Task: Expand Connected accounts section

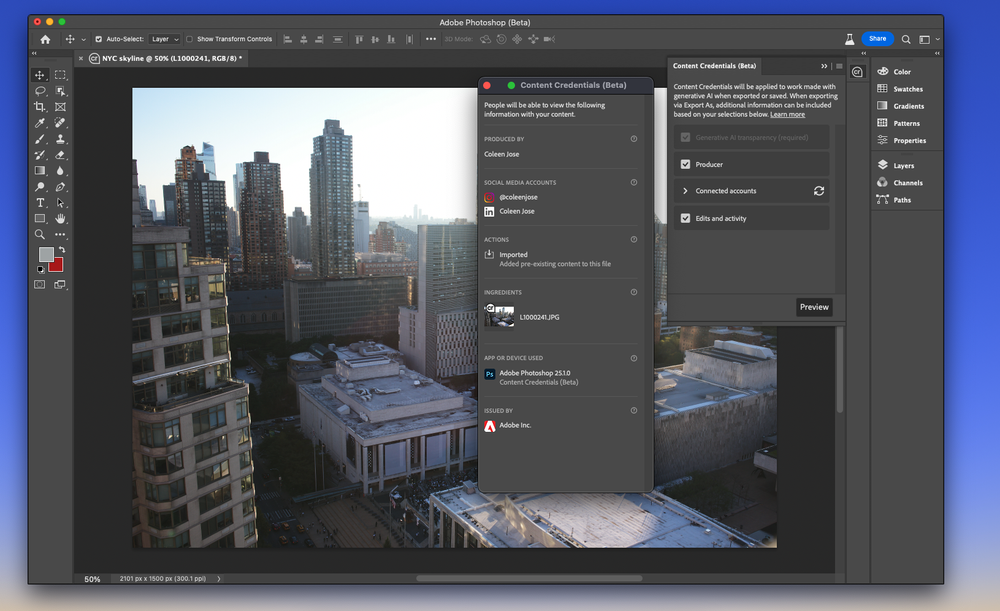Action: pyautogui.click(x=685, y=191)
